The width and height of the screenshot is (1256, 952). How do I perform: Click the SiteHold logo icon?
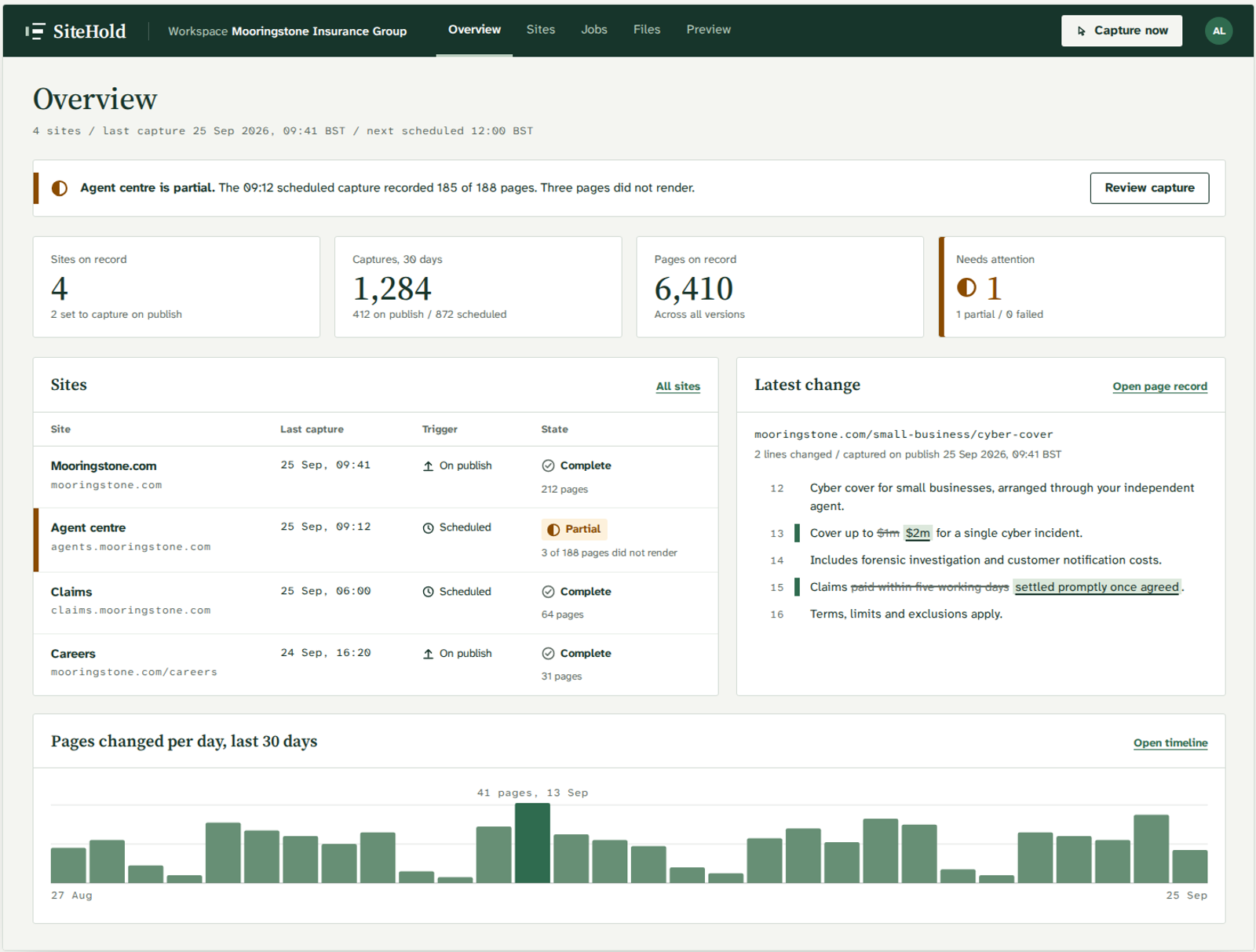pyautogui.click(x=35, y=31)
